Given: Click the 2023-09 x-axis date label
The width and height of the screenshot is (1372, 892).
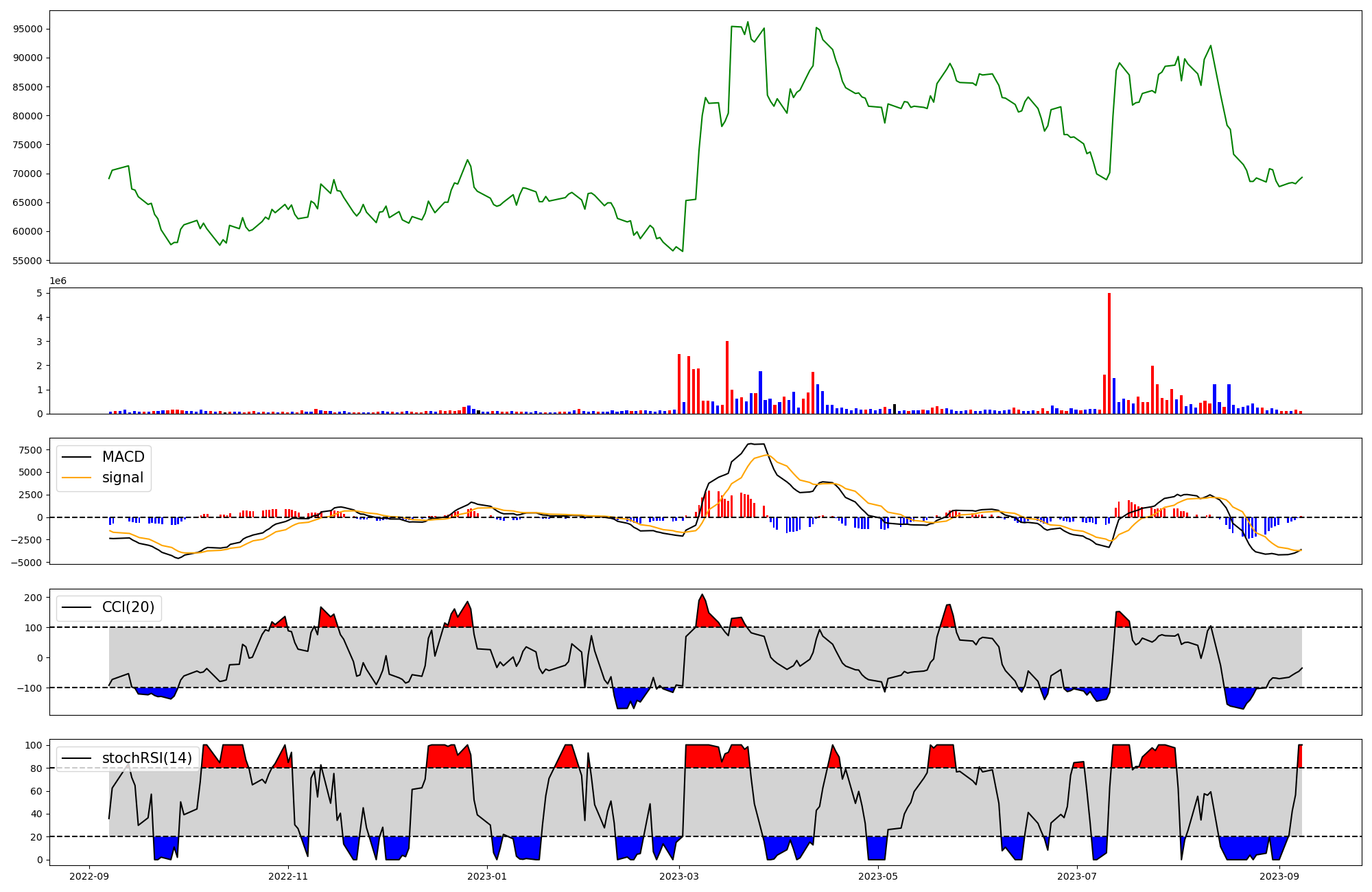Looking at the screenshot, I should point(1279,876).
